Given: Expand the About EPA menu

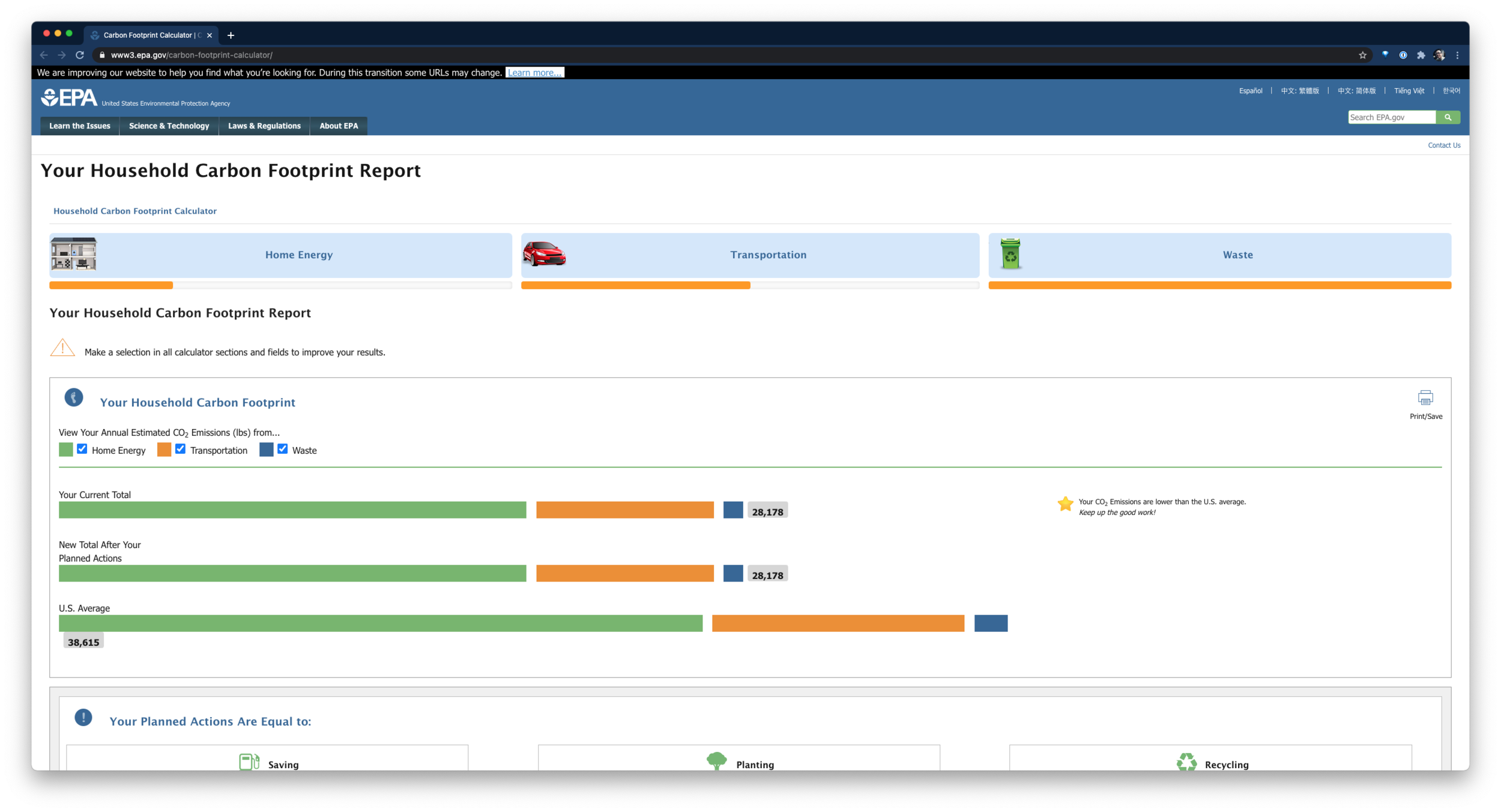Looking at the screenshot, I should [x=339, y=126].
